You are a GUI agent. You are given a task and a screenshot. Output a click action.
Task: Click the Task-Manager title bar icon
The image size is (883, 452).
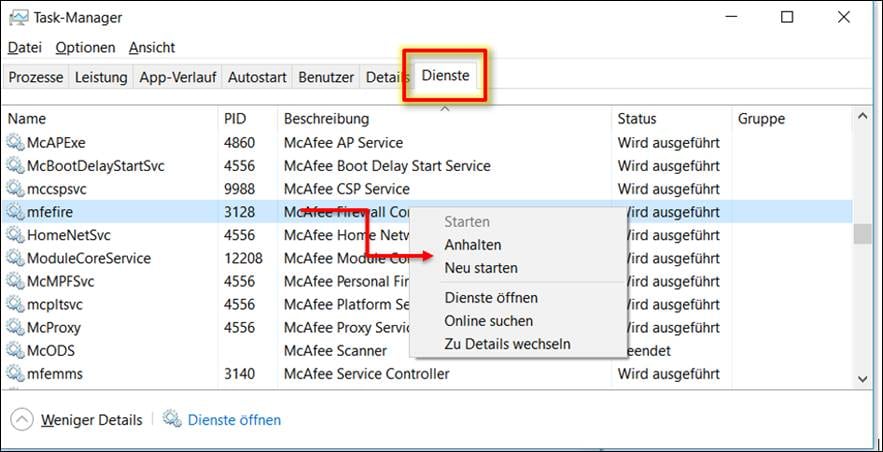pos(19,17)
